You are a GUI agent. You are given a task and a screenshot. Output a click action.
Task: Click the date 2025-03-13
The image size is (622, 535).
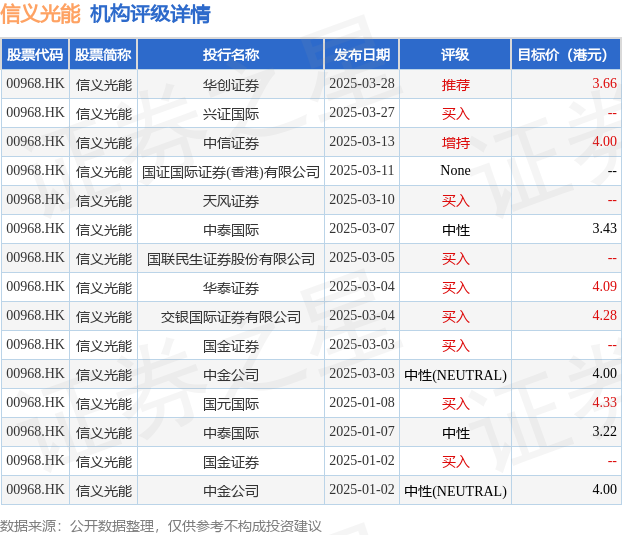click(x=362, y=142)
